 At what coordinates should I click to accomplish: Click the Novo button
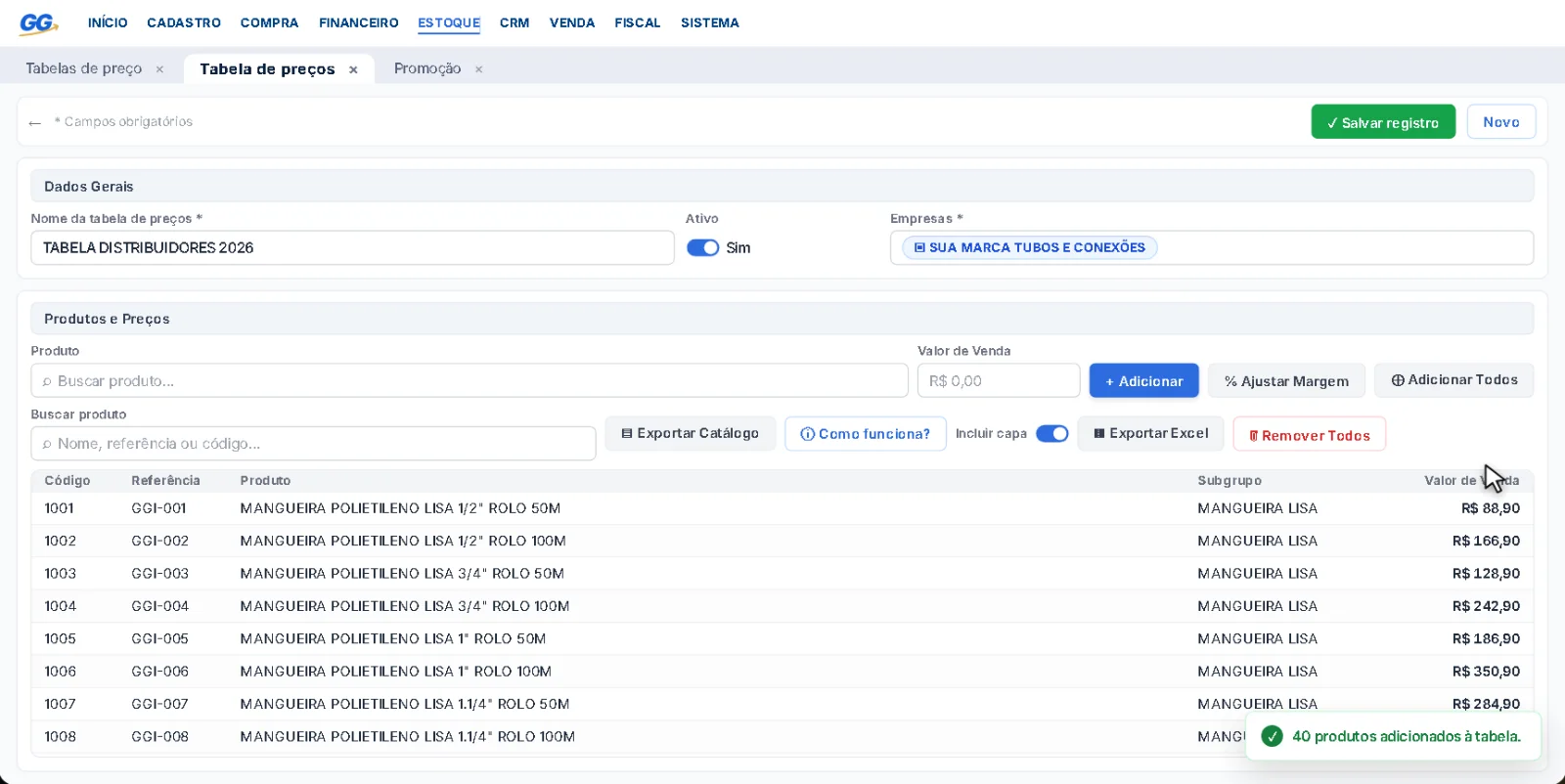point(1501,122)
